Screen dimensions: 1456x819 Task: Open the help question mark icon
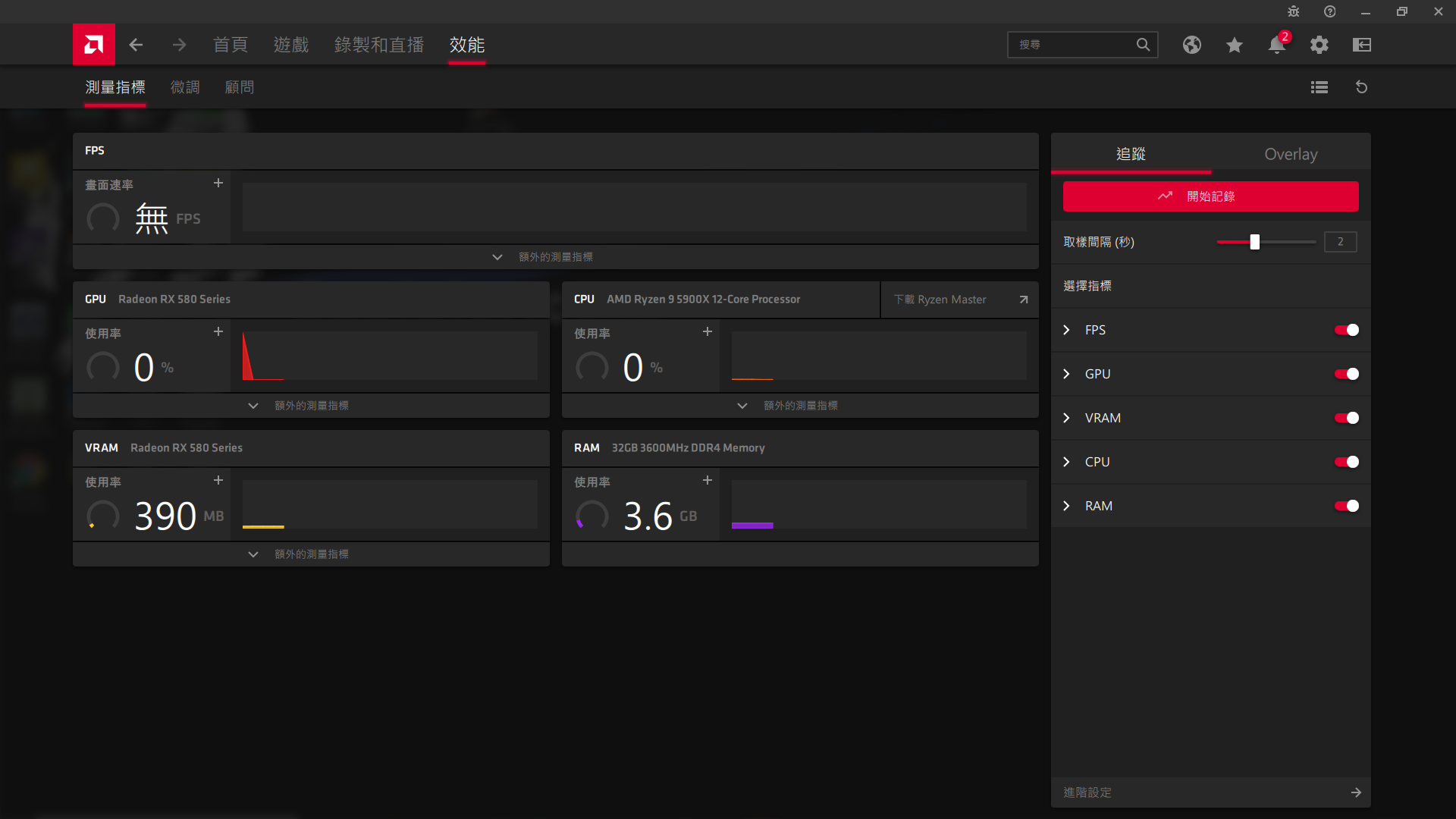click(x=1330, y=11)
